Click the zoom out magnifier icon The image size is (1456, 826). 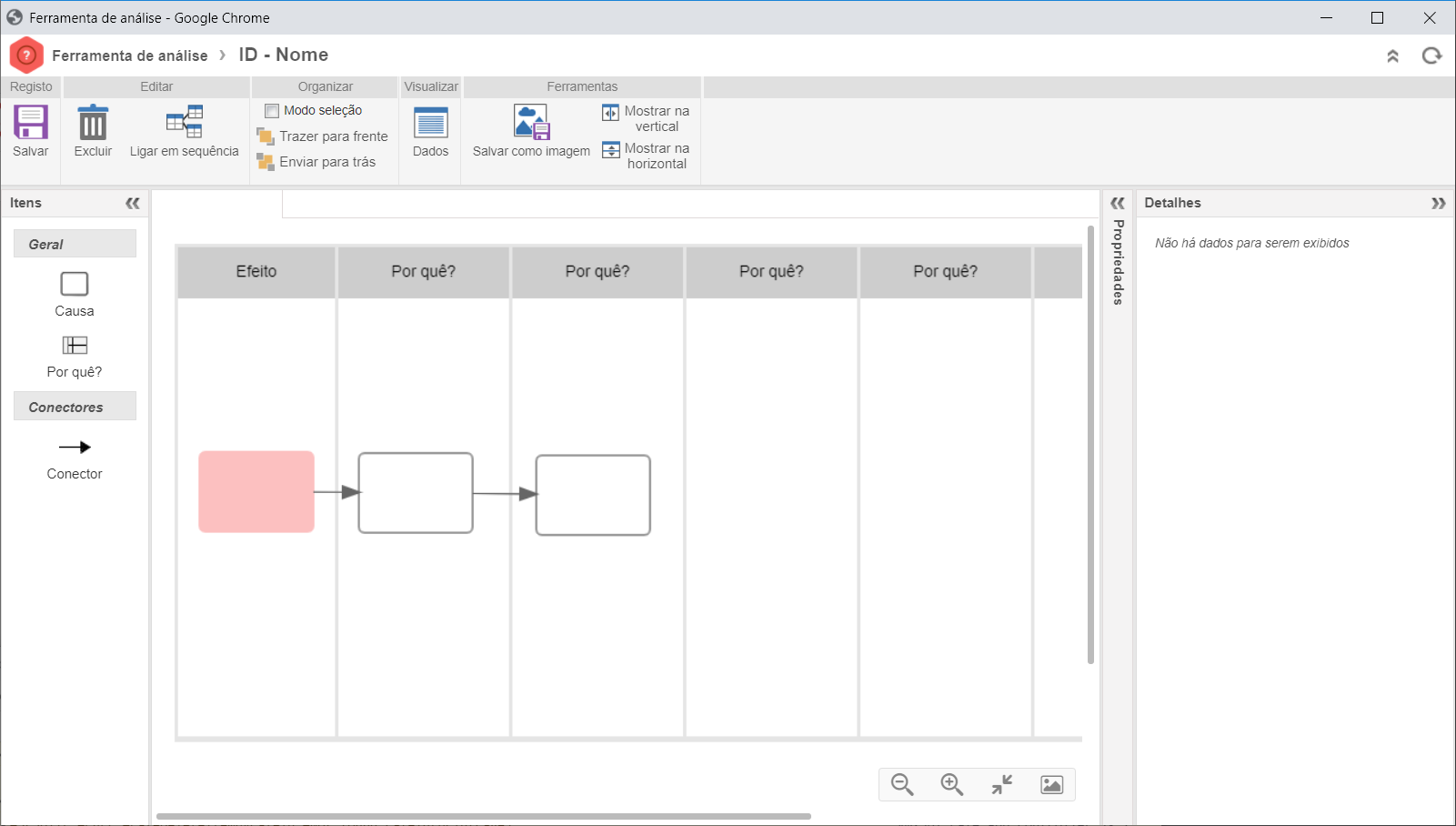pyautogui.click(x=902, y=784)
